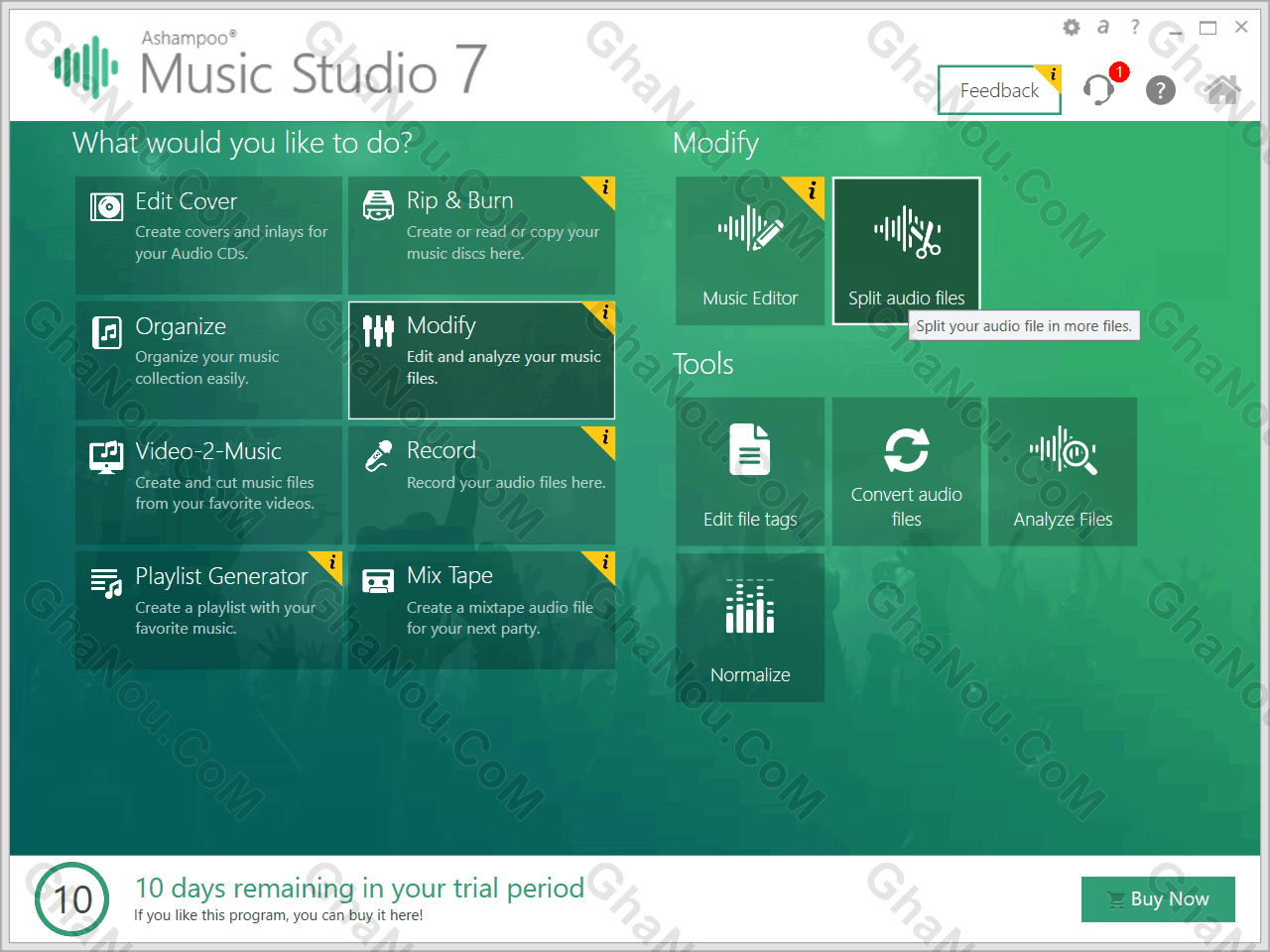Click the info corner on Feedback button
1270x952 pixels.
(1051, 75)
